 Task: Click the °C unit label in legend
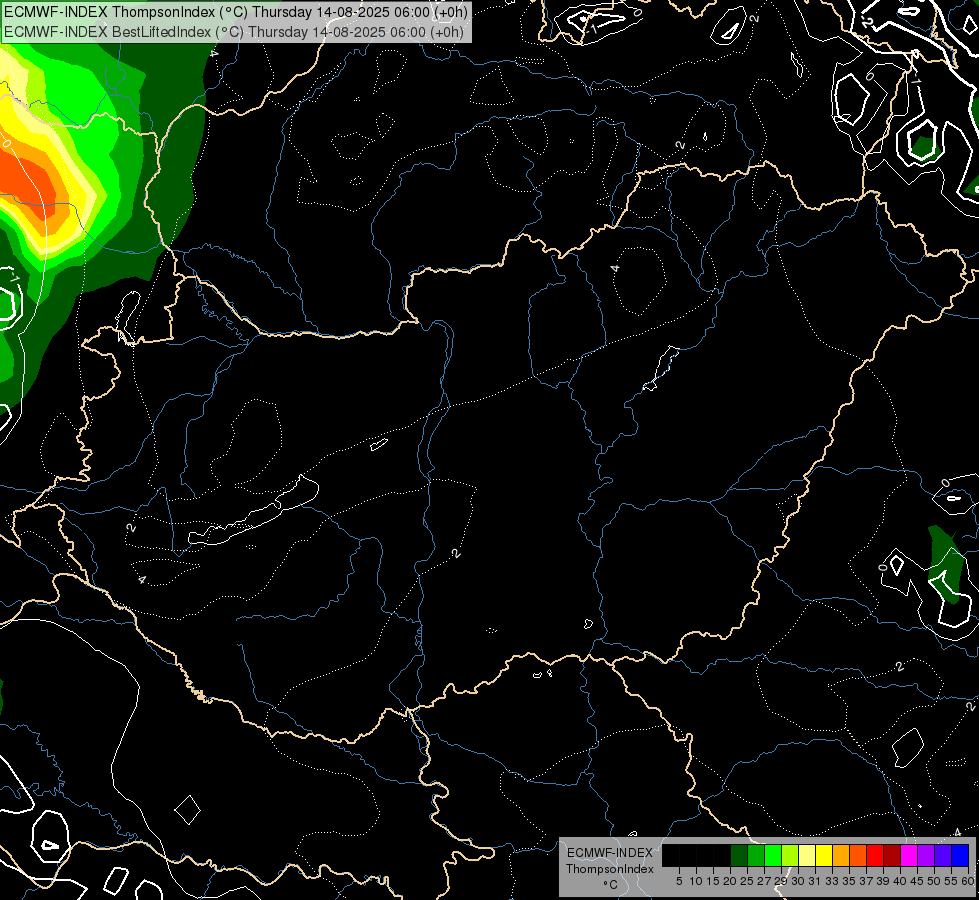pos(611,884)
